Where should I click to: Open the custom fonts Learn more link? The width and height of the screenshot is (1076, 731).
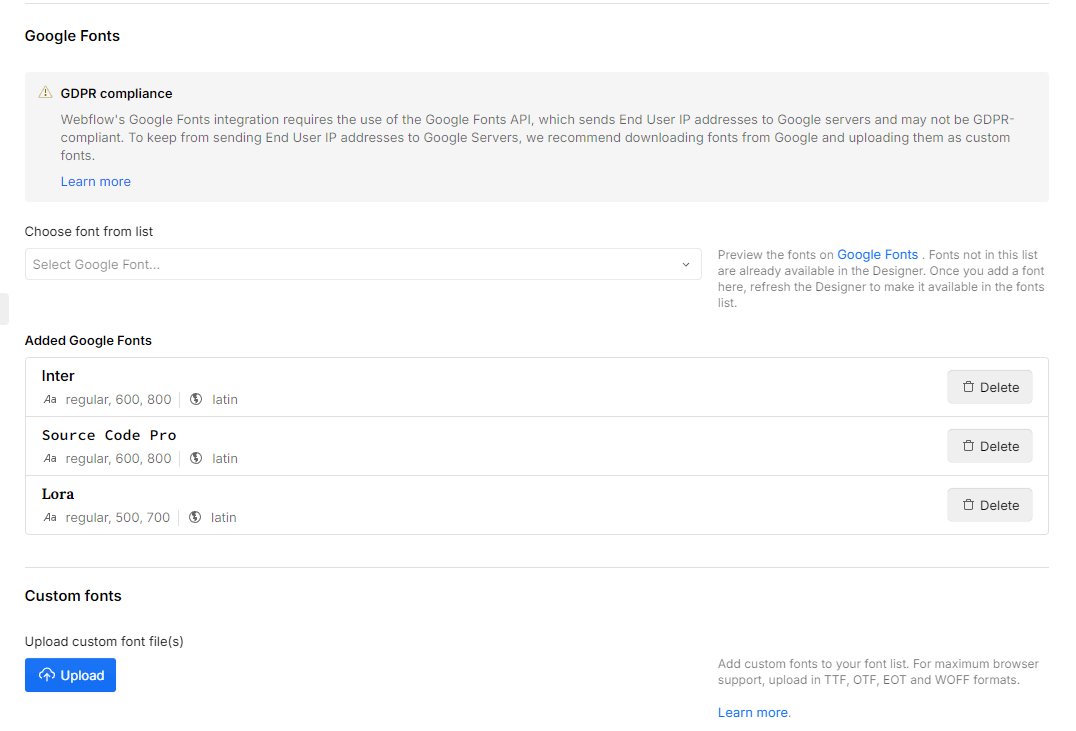(x=753, y=712)
